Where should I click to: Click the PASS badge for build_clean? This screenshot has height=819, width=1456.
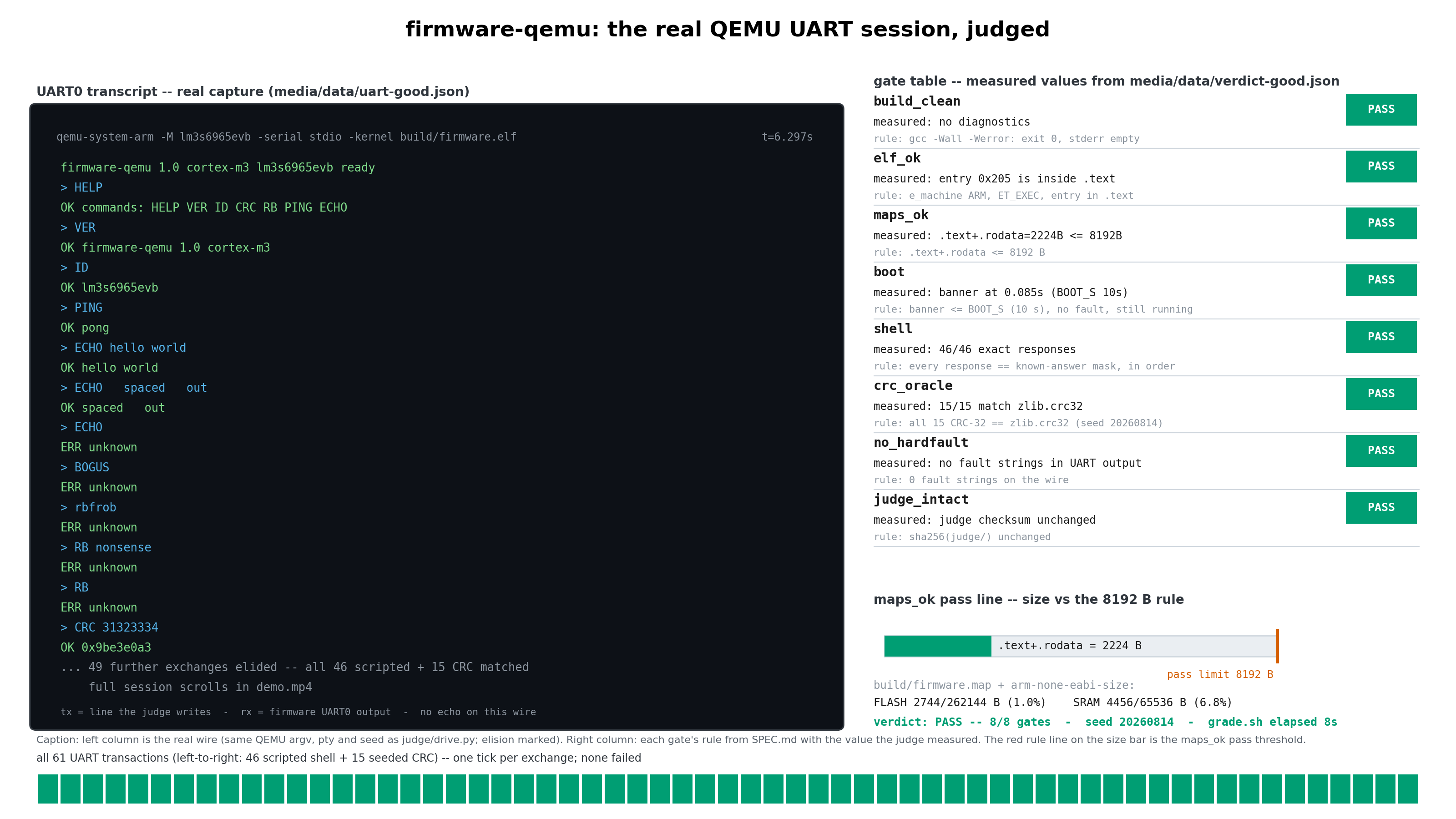(x=1381, y=109)
